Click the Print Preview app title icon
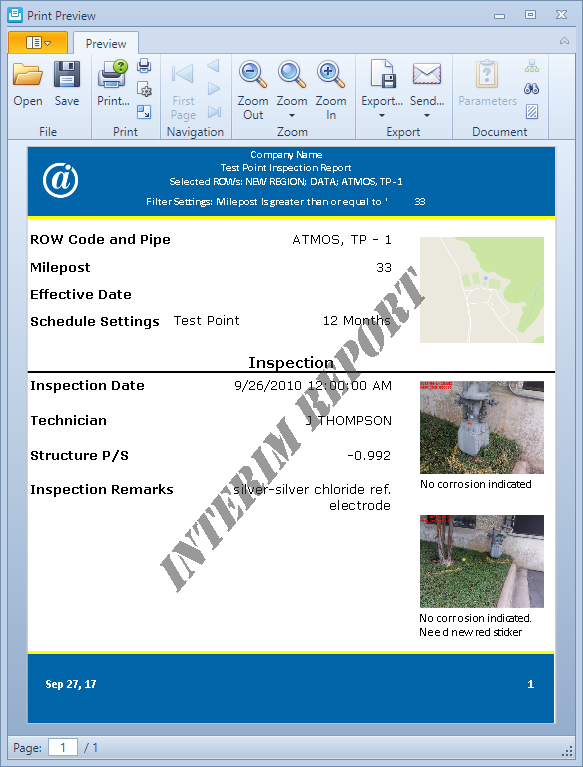This screenshot has height=767, width=583. pyautogui.click(x=15, y=15)
